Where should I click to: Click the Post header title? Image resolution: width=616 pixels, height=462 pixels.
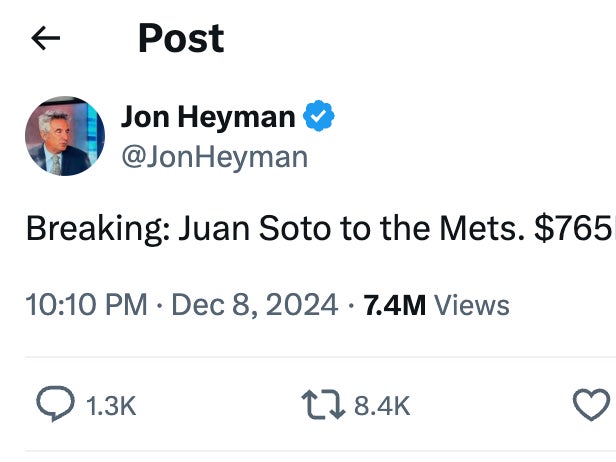(181, 39)
